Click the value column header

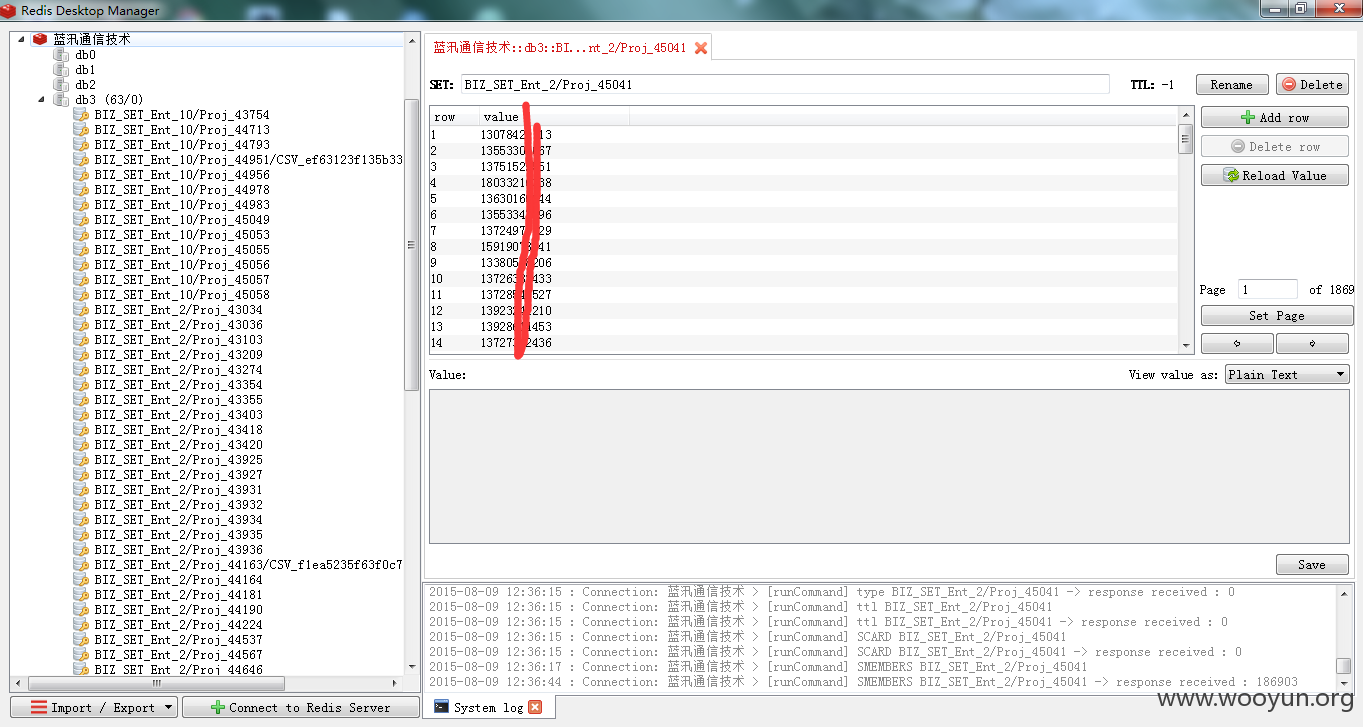pos(554,117)
